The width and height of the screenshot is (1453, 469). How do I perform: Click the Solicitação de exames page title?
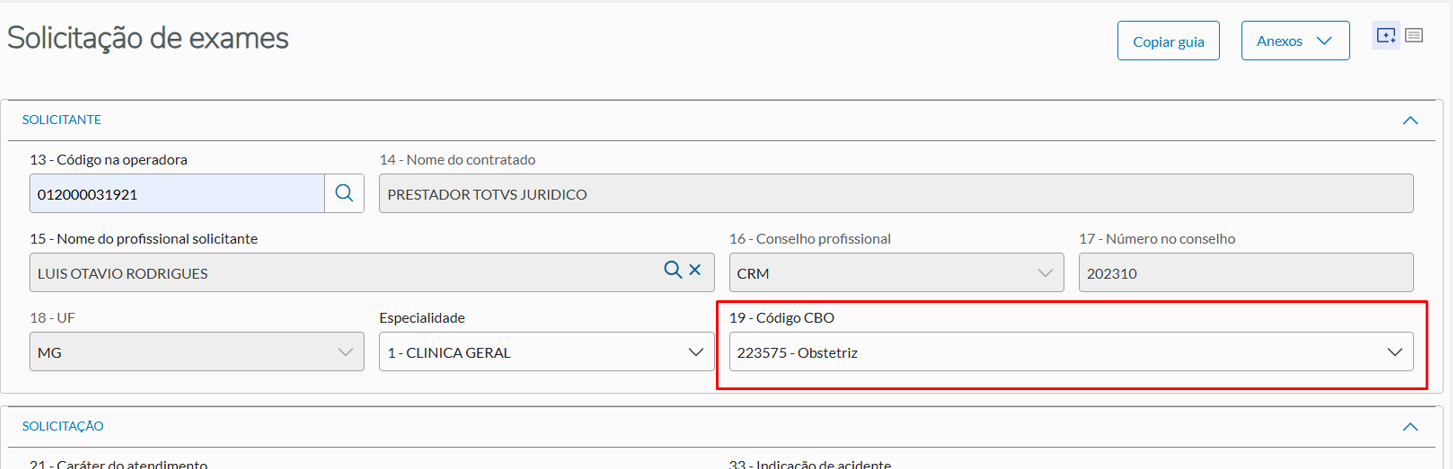click(x=148, y=38)
